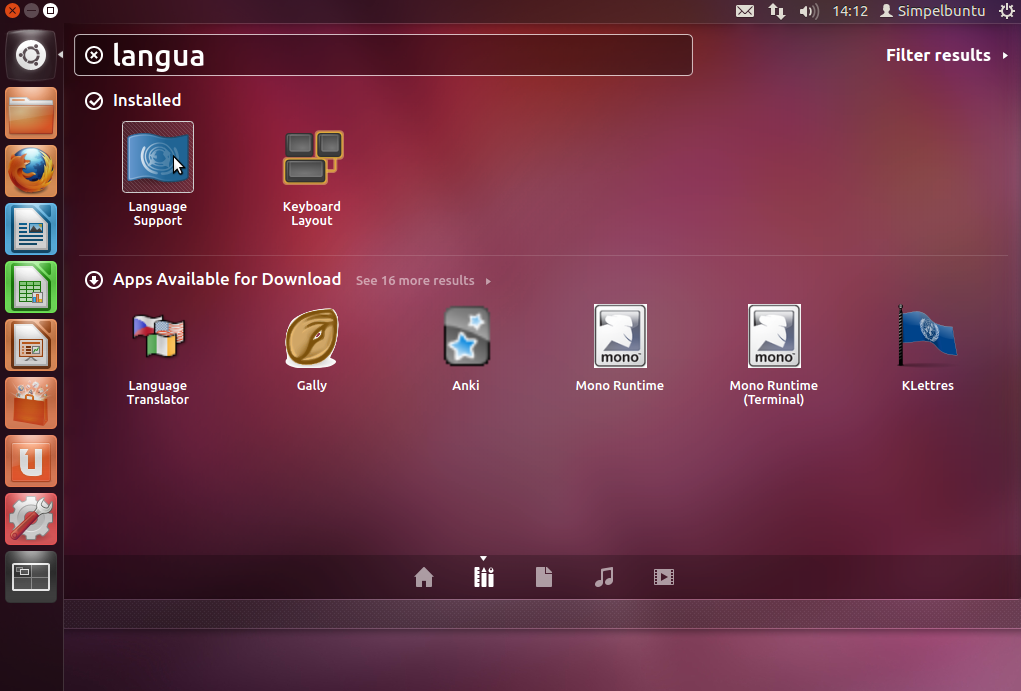Viewport: 1021px width, 691px height.
Task: Collapse the Installed results section
Action: (x=134, y=100)
